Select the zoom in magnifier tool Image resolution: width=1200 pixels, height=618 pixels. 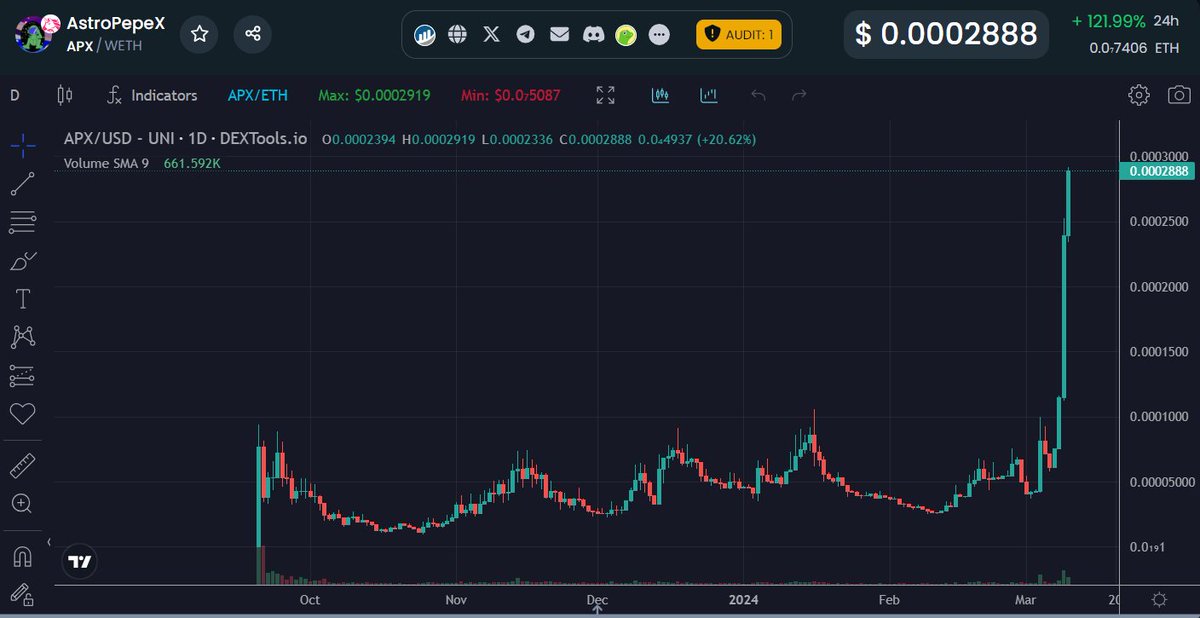(23, 504)
